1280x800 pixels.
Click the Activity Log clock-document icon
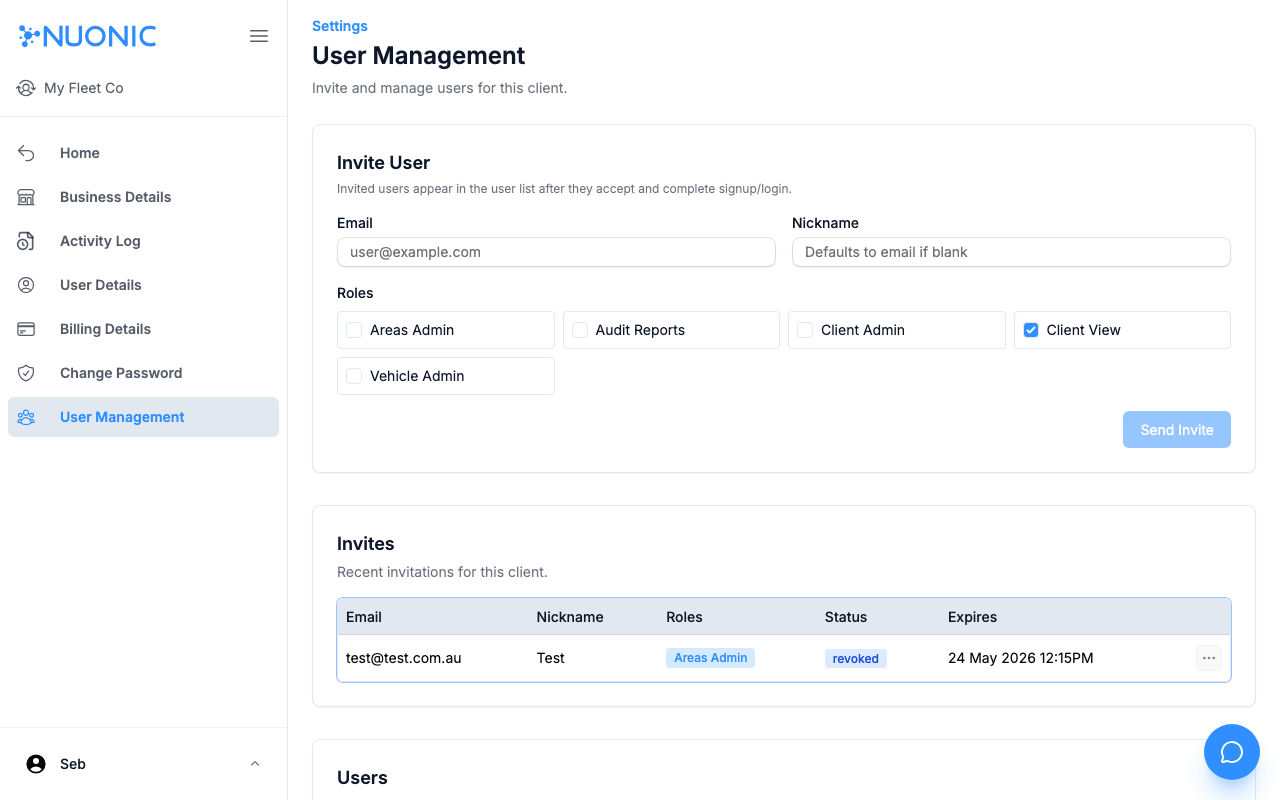26,241
